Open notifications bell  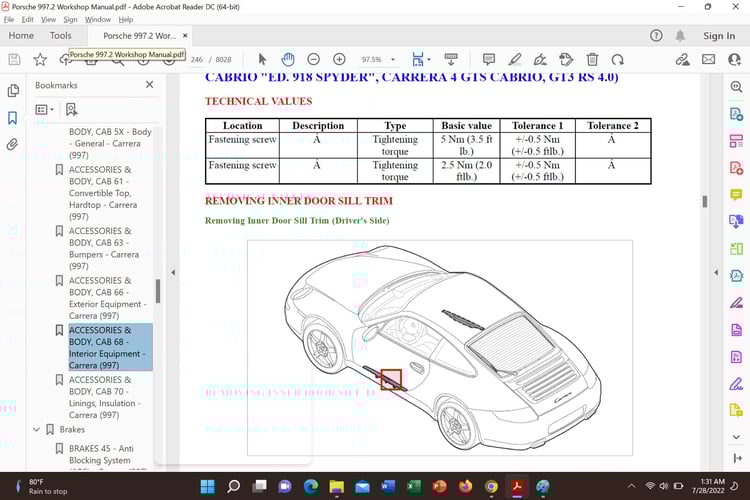coord(680,35)
